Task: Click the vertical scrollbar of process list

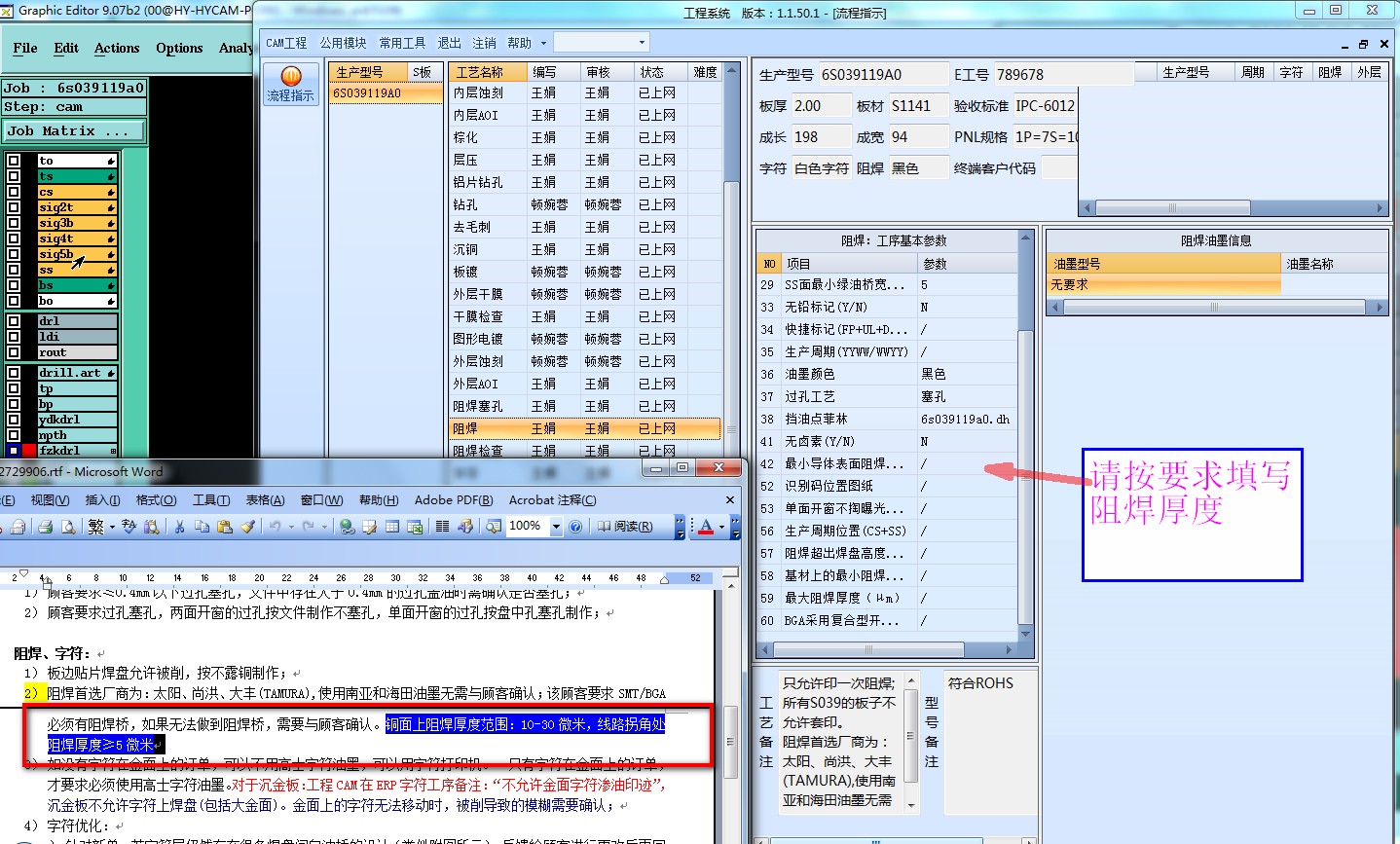Action: [731, 261]
